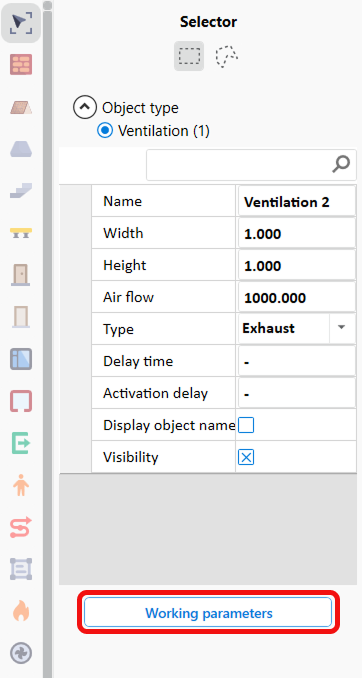The image size is (362, 678).
Task: Focus the property search field
Action: coord(251,165)
